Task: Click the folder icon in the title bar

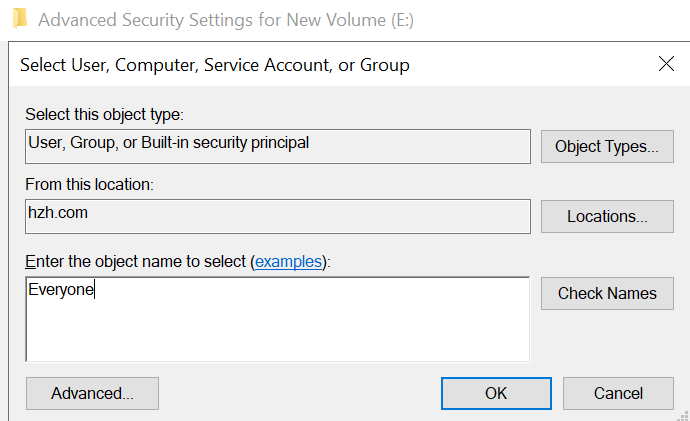Action: 19,18
